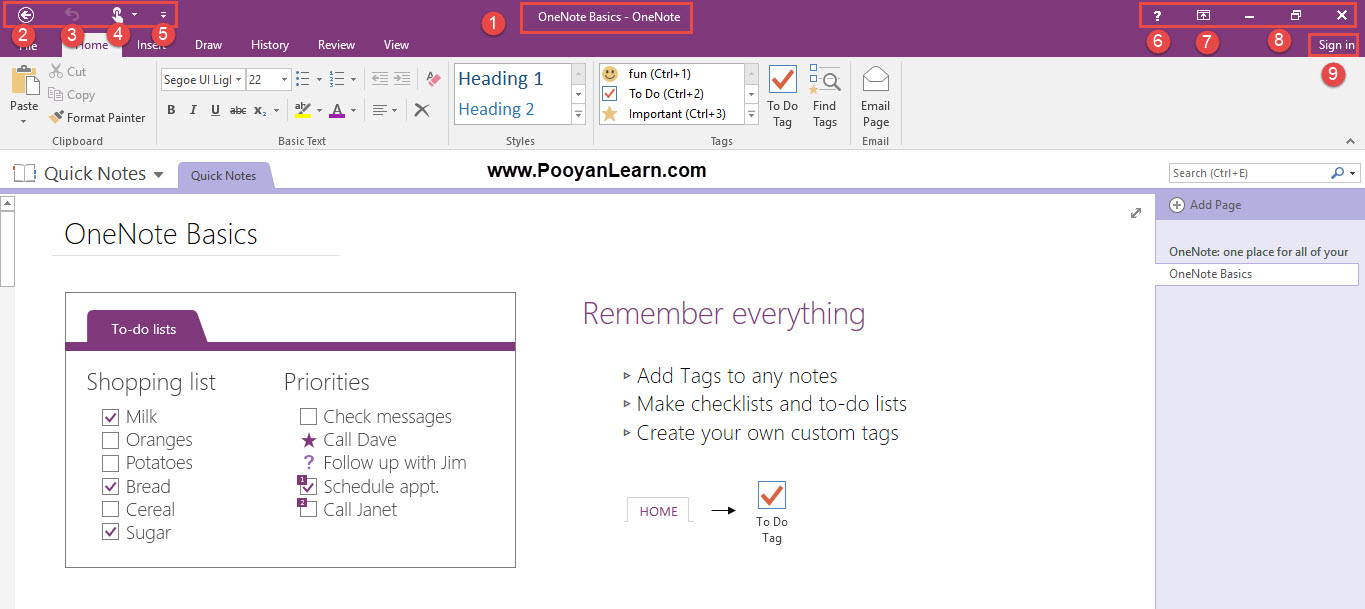Uncheck the Bread checkbox
The height and width of the screenshot is (609, 1365).
(111, 487)
